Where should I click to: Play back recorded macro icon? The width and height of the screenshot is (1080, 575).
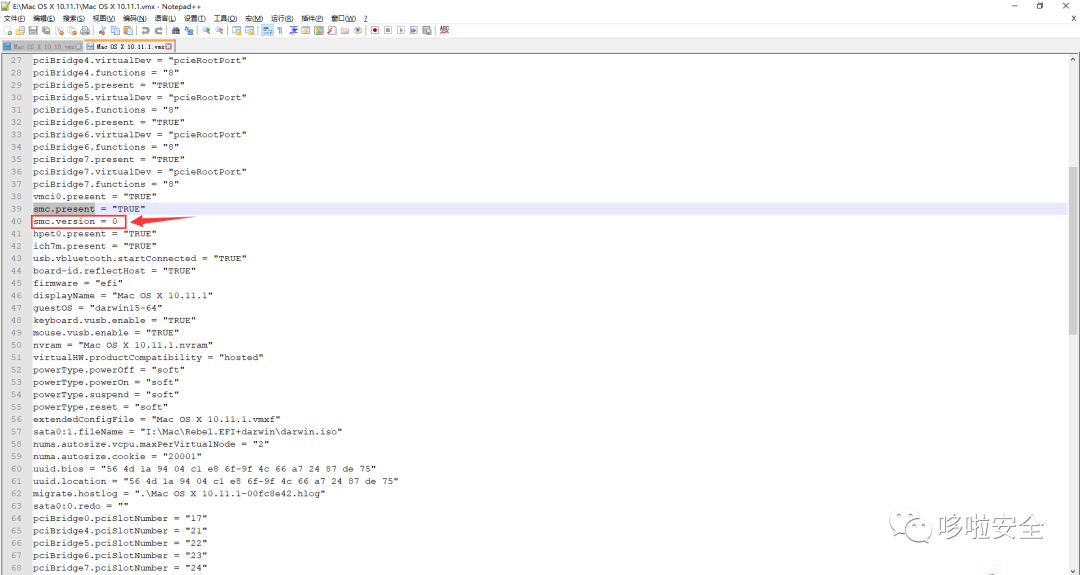(x=401, y=30)
